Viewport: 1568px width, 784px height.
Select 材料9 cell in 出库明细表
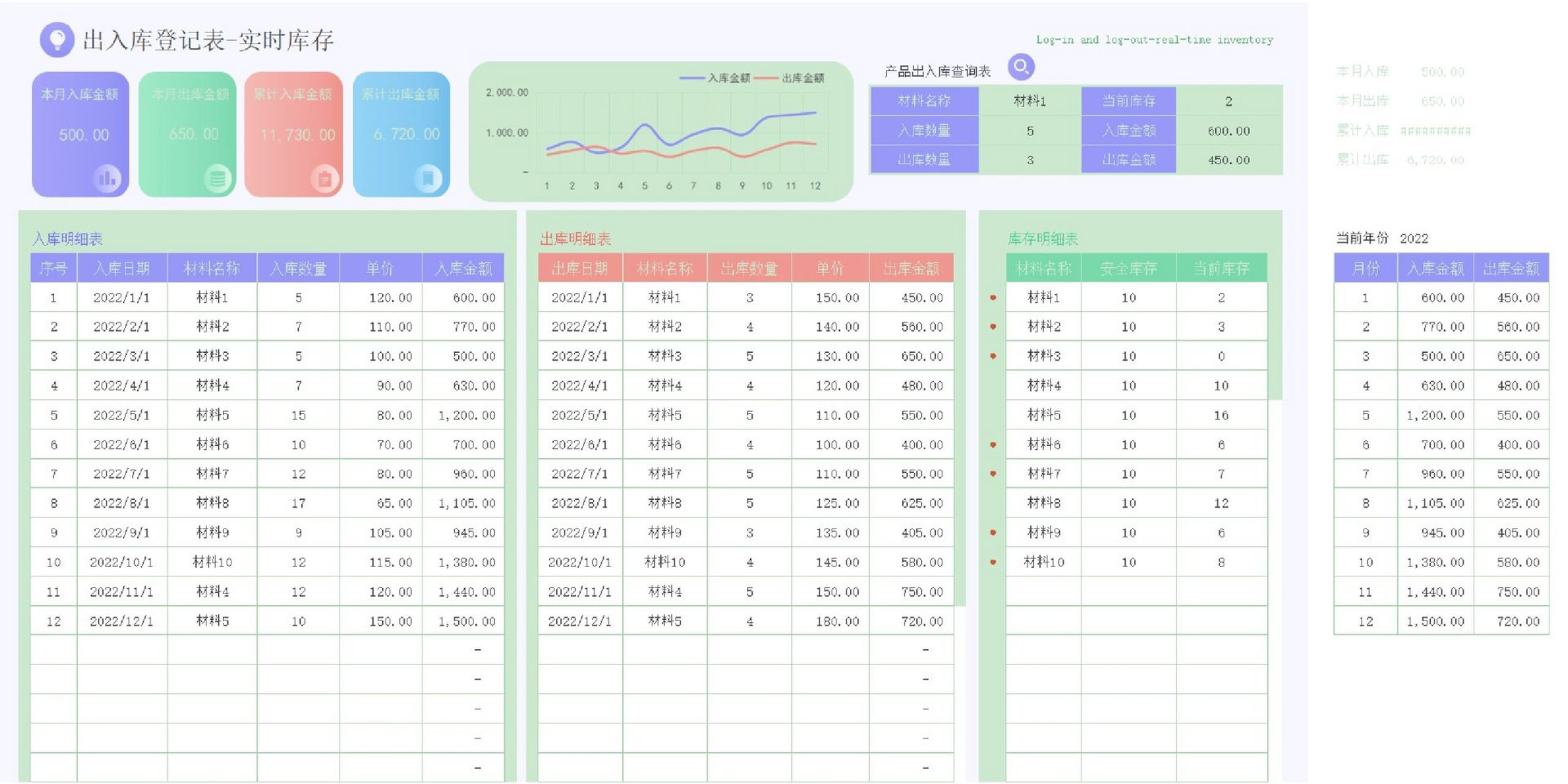(x=665, y=532)
